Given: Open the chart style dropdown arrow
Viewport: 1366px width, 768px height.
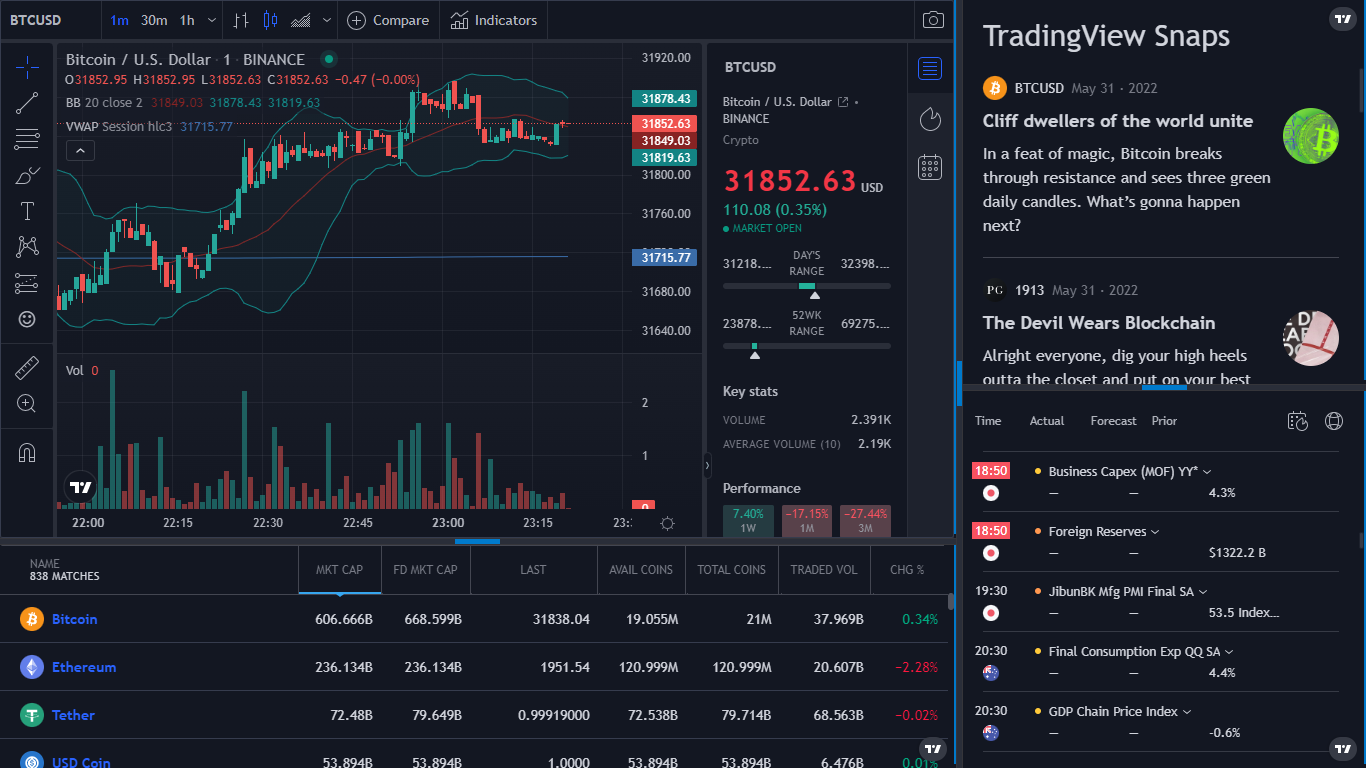Looking at the screenshot, I should point(327,20).
